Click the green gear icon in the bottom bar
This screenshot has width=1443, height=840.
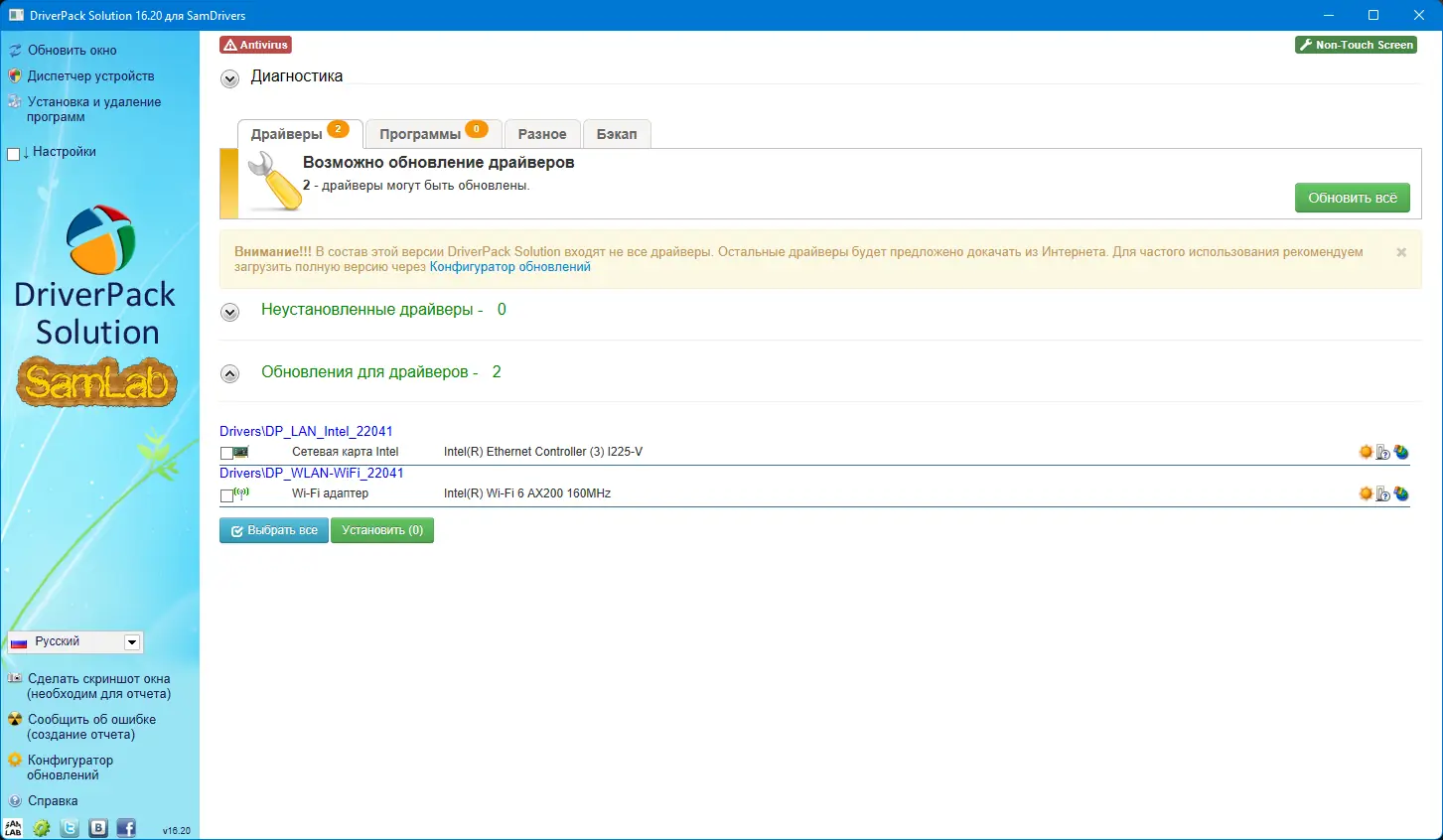[x=42, y=827]
